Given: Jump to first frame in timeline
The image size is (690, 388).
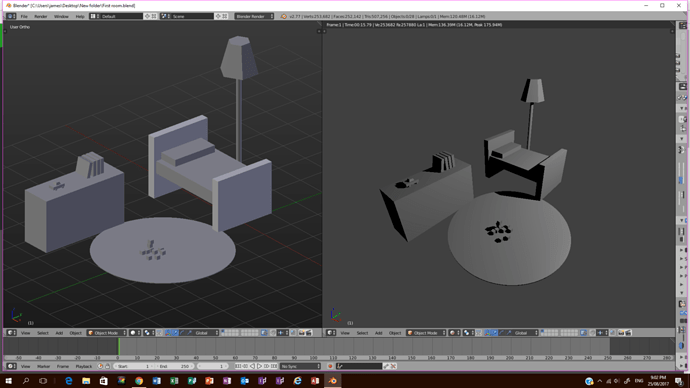Looking at the screenshot, I should [x=238, y=366].
